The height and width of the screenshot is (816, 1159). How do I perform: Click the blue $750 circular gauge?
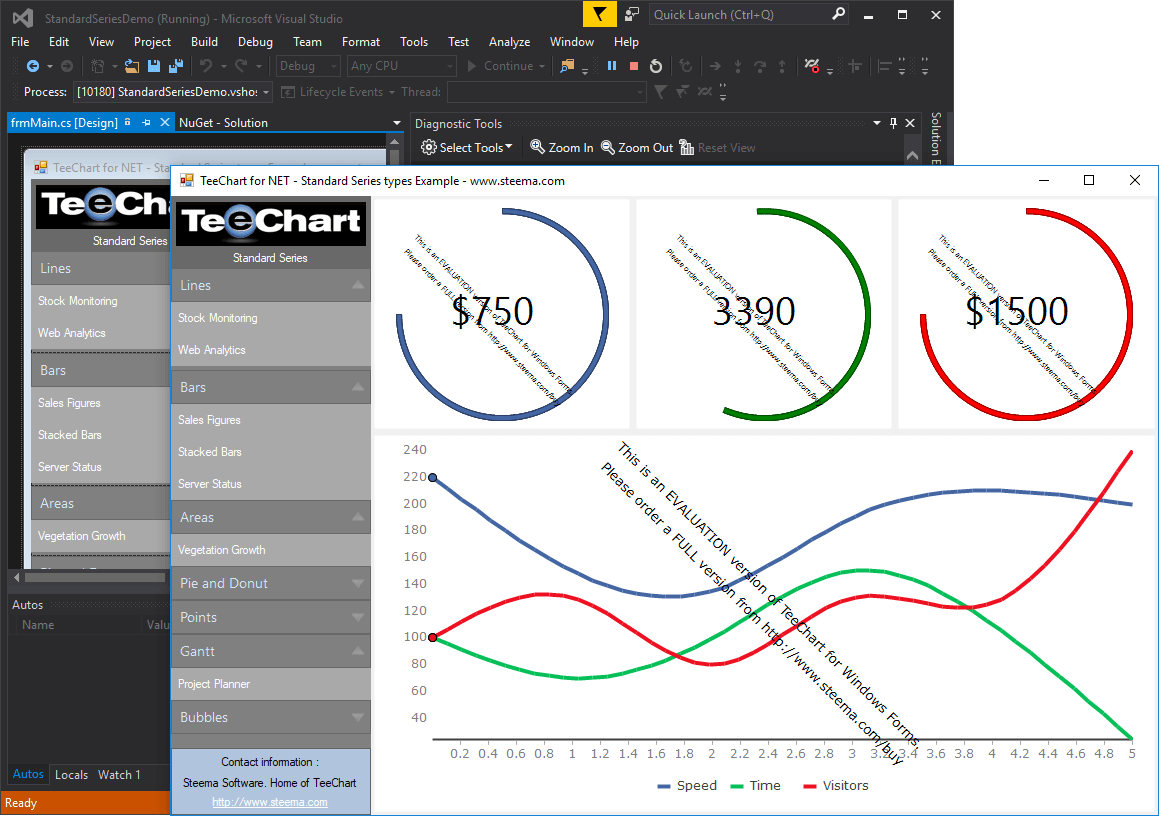click(502, 314)
